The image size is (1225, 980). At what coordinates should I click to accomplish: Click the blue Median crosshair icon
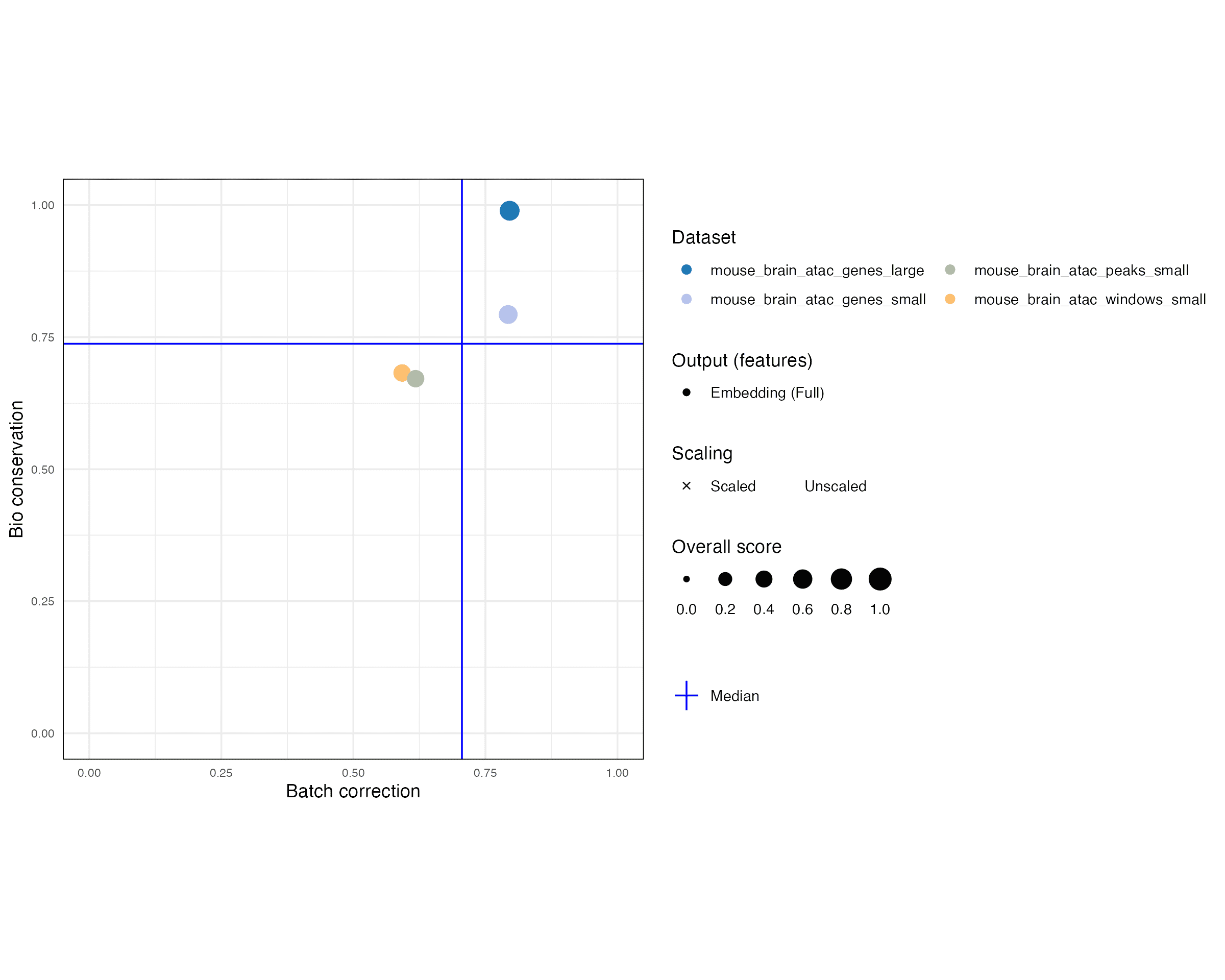pyautogui.click(x=687, y=695)
